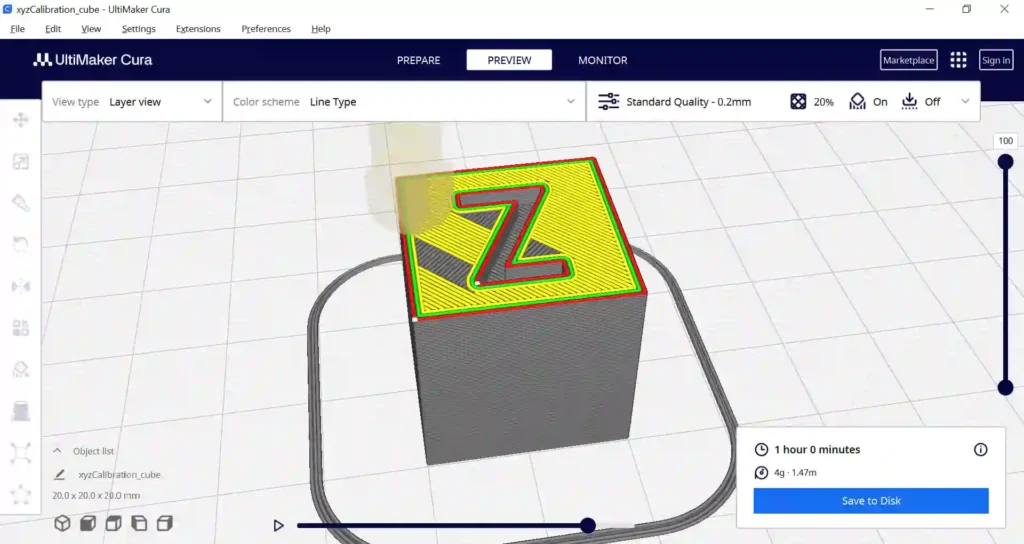Toggle support setting showing On
Screen dimensions: 1024x544
click(868, 102)
